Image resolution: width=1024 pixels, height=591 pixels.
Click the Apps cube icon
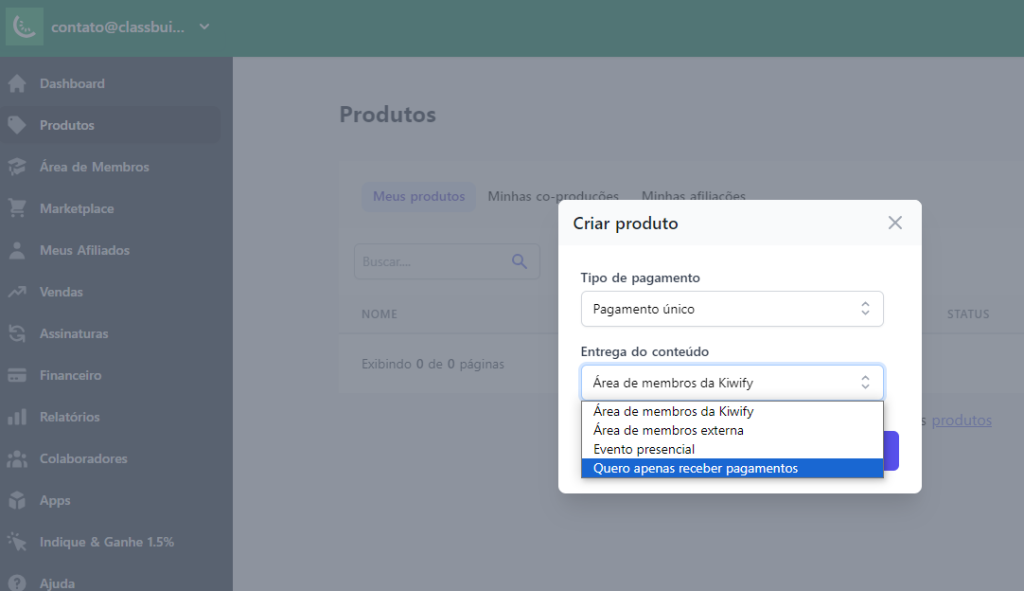(x=17, y=500)
